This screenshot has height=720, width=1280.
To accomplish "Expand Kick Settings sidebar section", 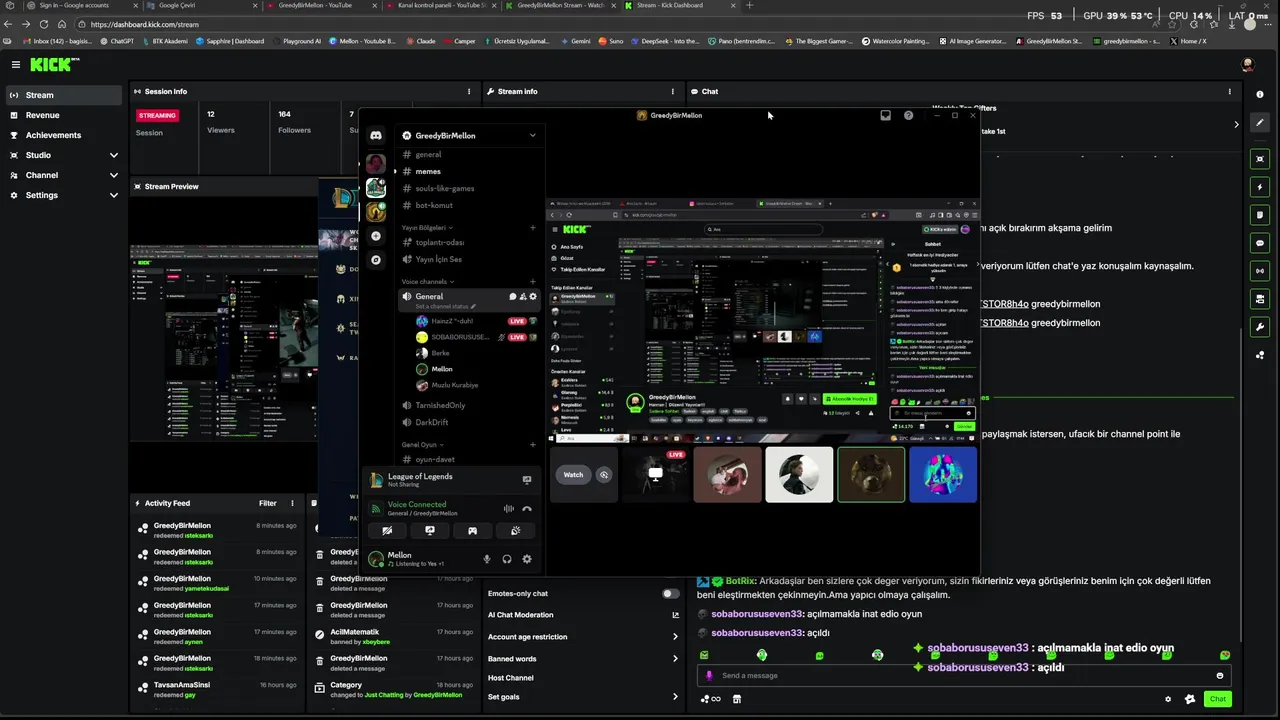I will (113, 195).
